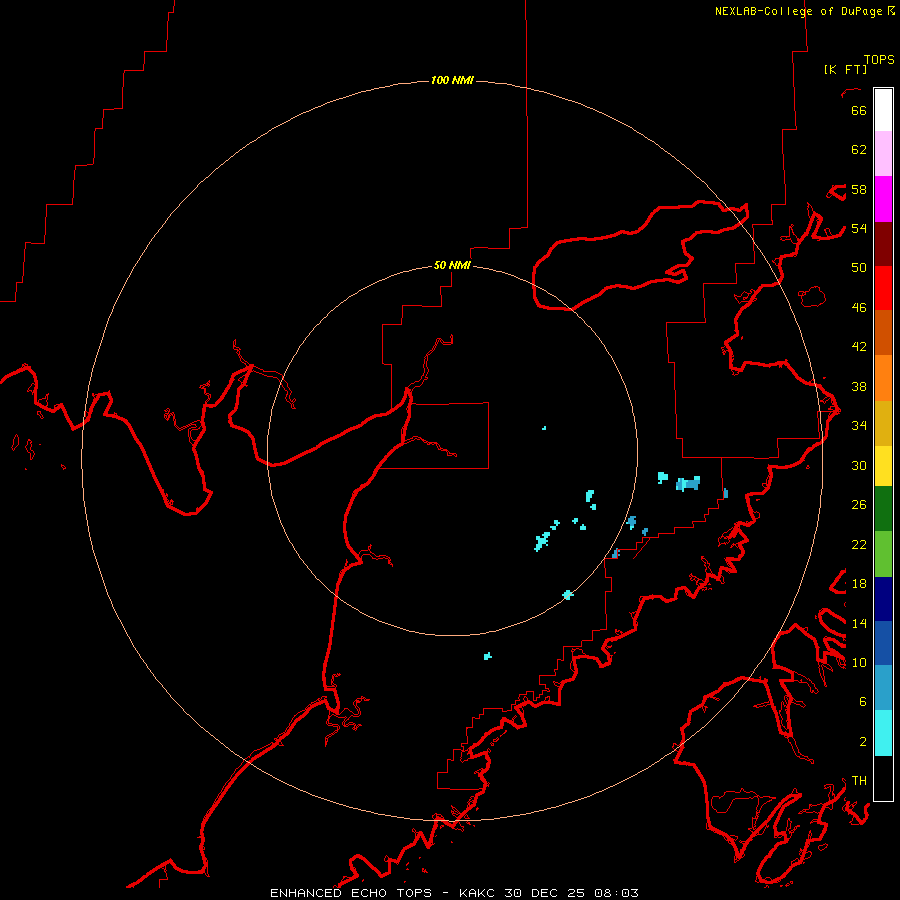
Task: Click the dark green 30 kft swatch
Action: click(x=883, y=509)
